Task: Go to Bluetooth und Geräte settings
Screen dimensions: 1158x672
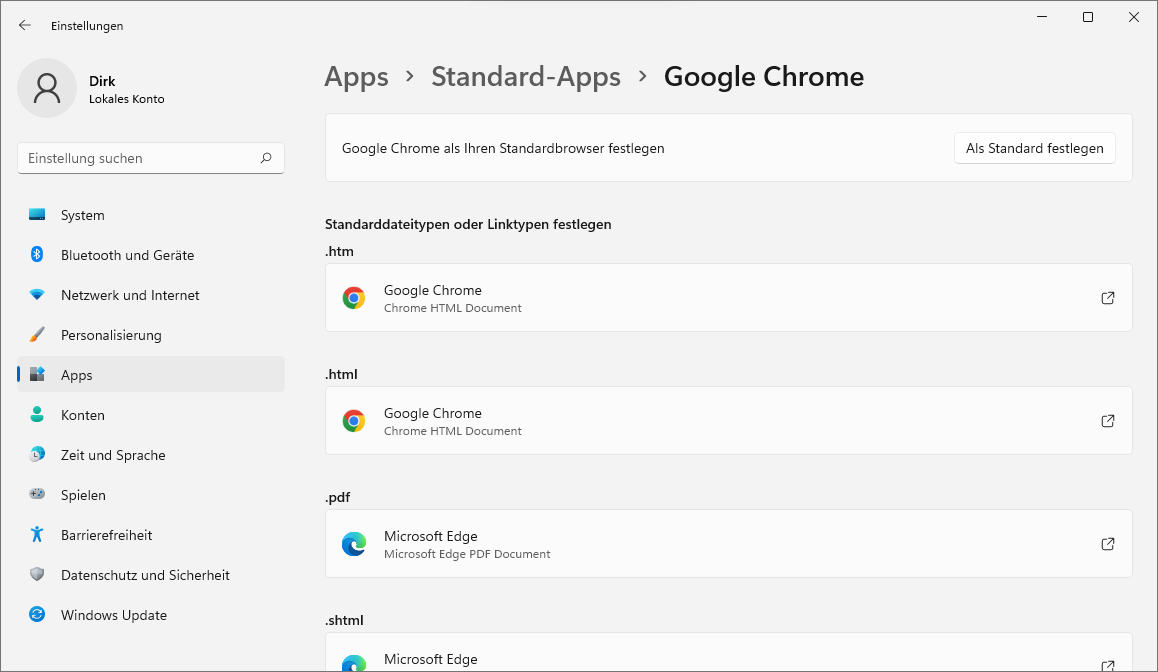Action: coord(127,255)
